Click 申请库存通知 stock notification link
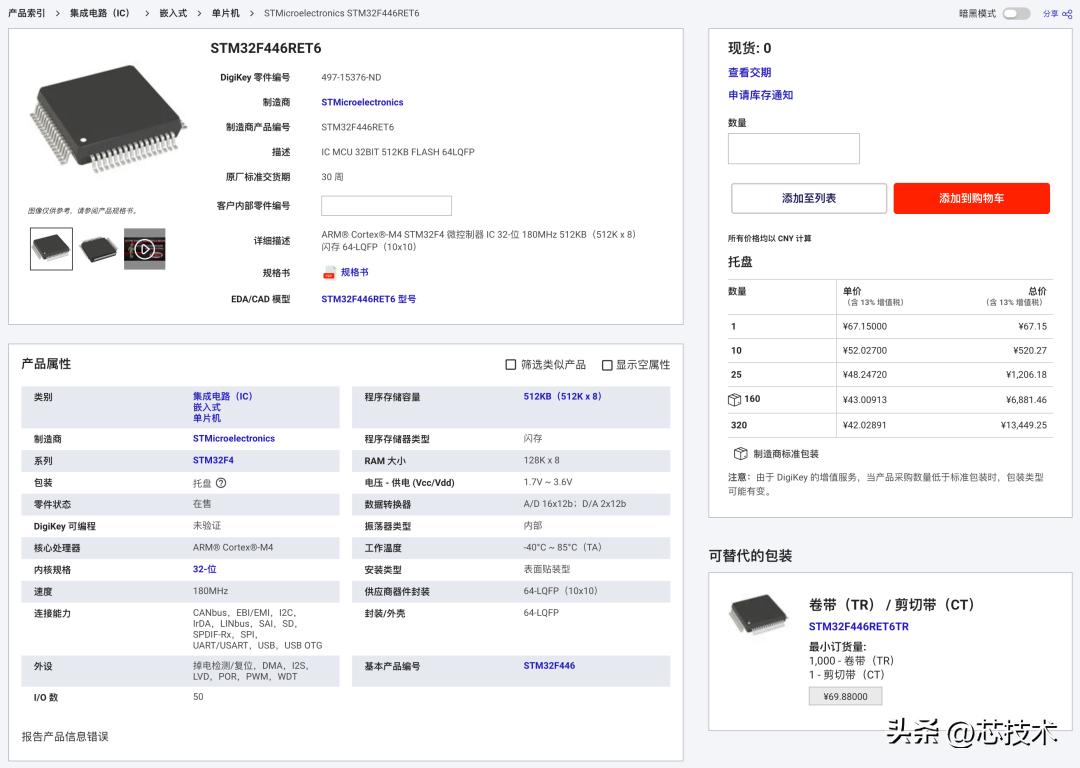This screenshot has width=1080, height=768. tap(760, 95)
